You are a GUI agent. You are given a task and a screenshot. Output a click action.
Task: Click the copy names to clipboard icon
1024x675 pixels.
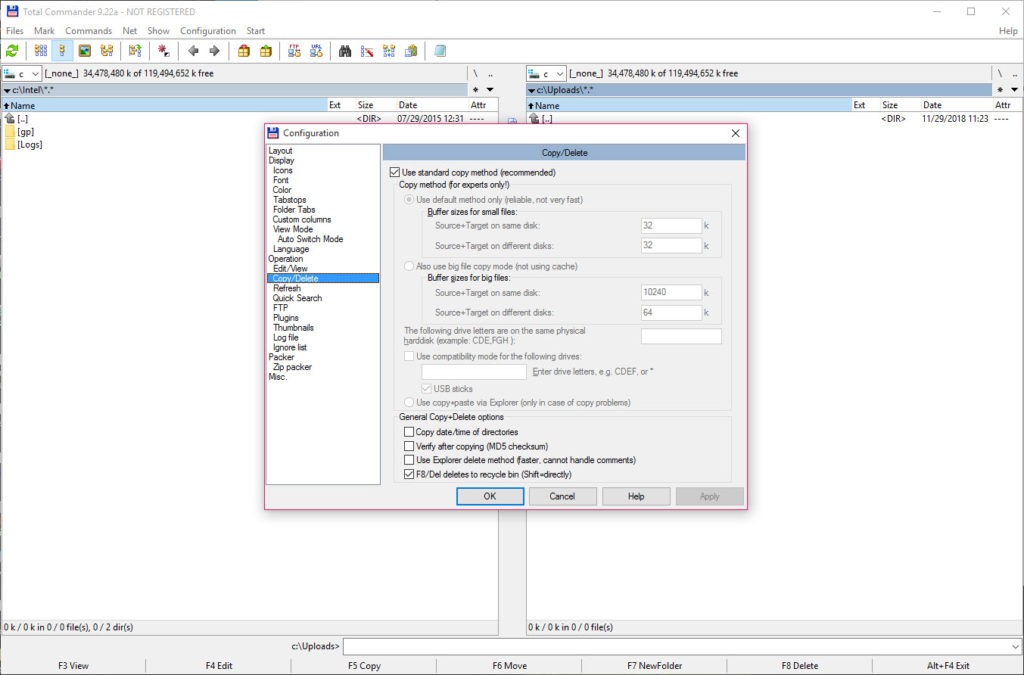411,51
